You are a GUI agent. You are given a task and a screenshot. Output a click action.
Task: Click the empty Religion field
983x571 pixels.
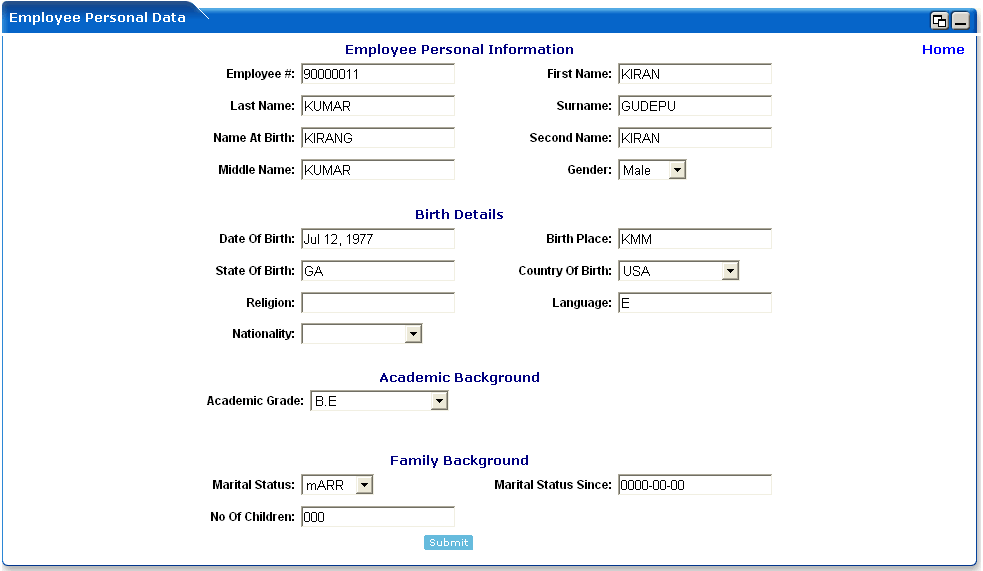tap(378, 303)
